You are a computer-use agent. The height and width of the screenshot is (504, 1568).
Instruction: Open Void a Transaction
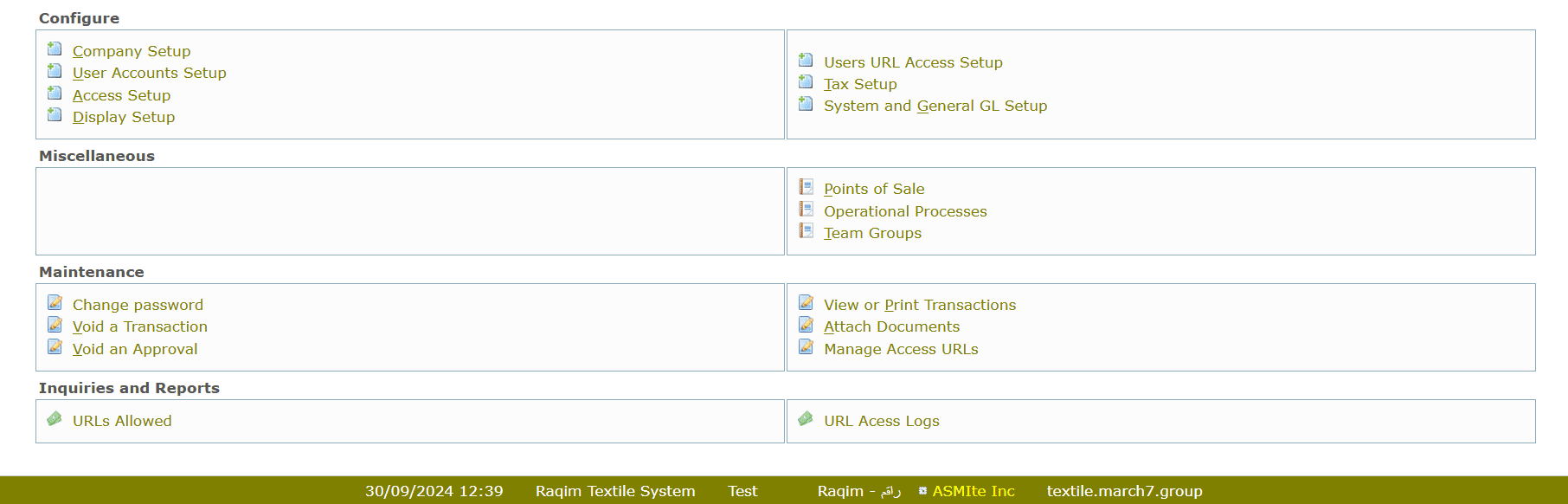pos(139,326)
